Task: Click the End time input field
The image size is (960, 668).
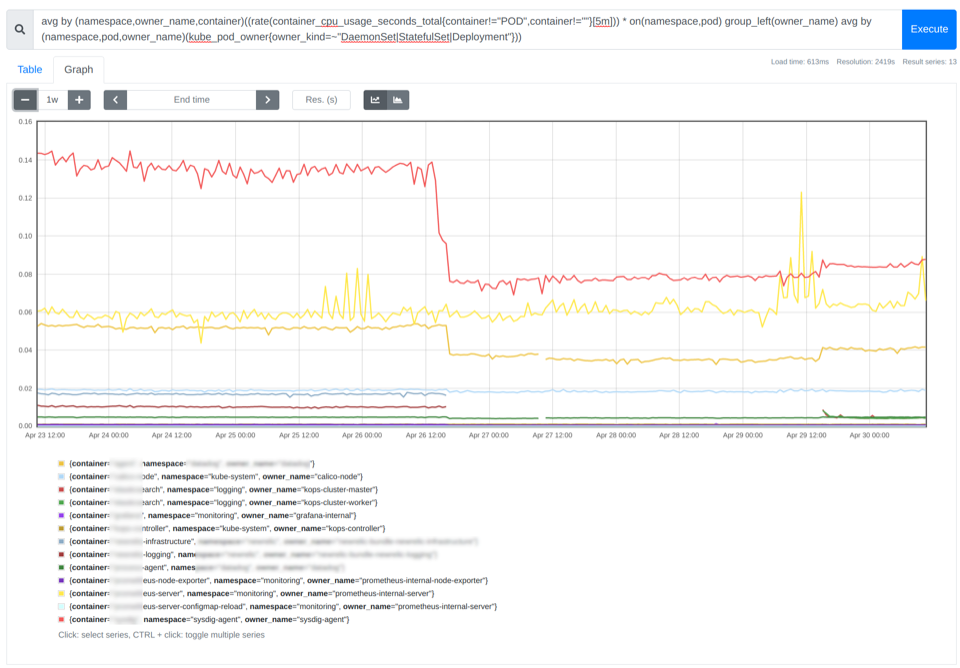Action: [191, 100]
